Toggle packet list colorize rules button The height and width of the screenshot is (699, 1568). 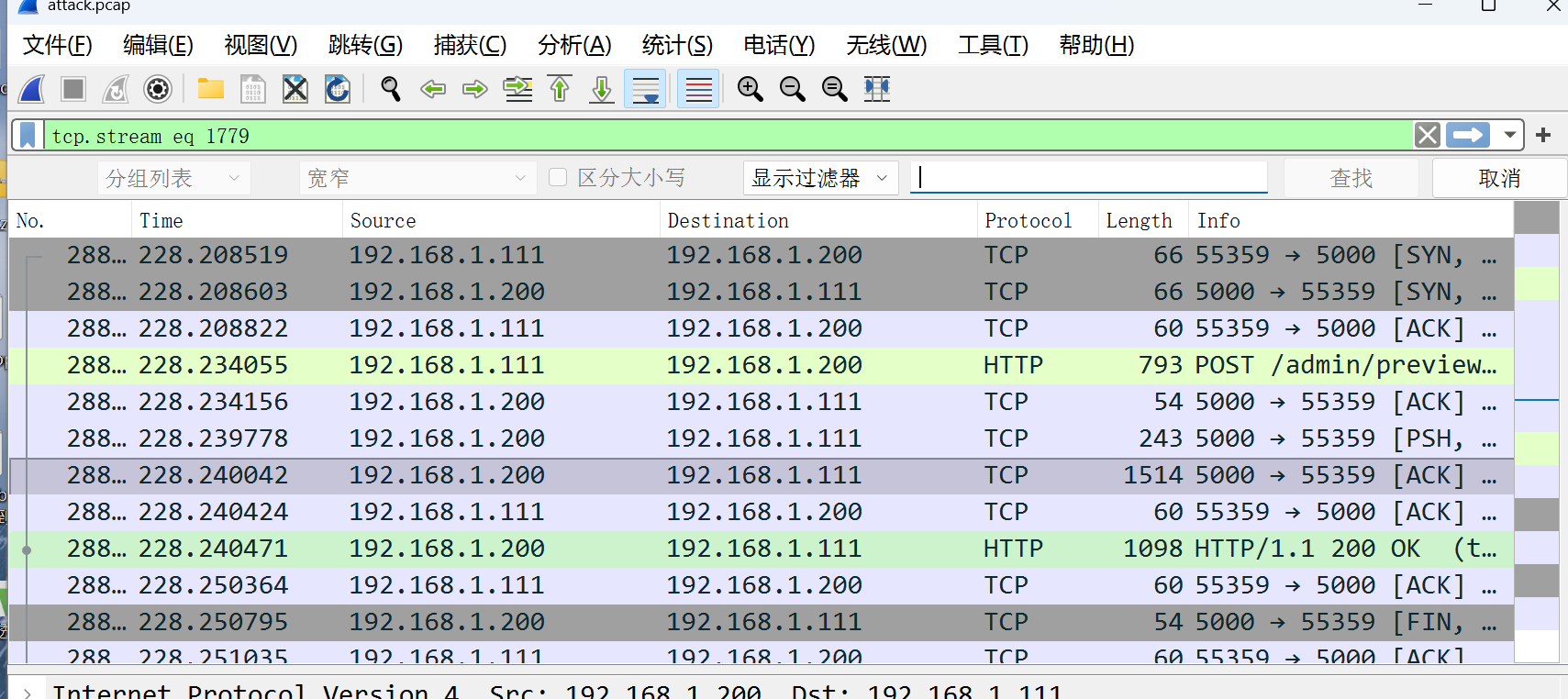click(698, 89)
